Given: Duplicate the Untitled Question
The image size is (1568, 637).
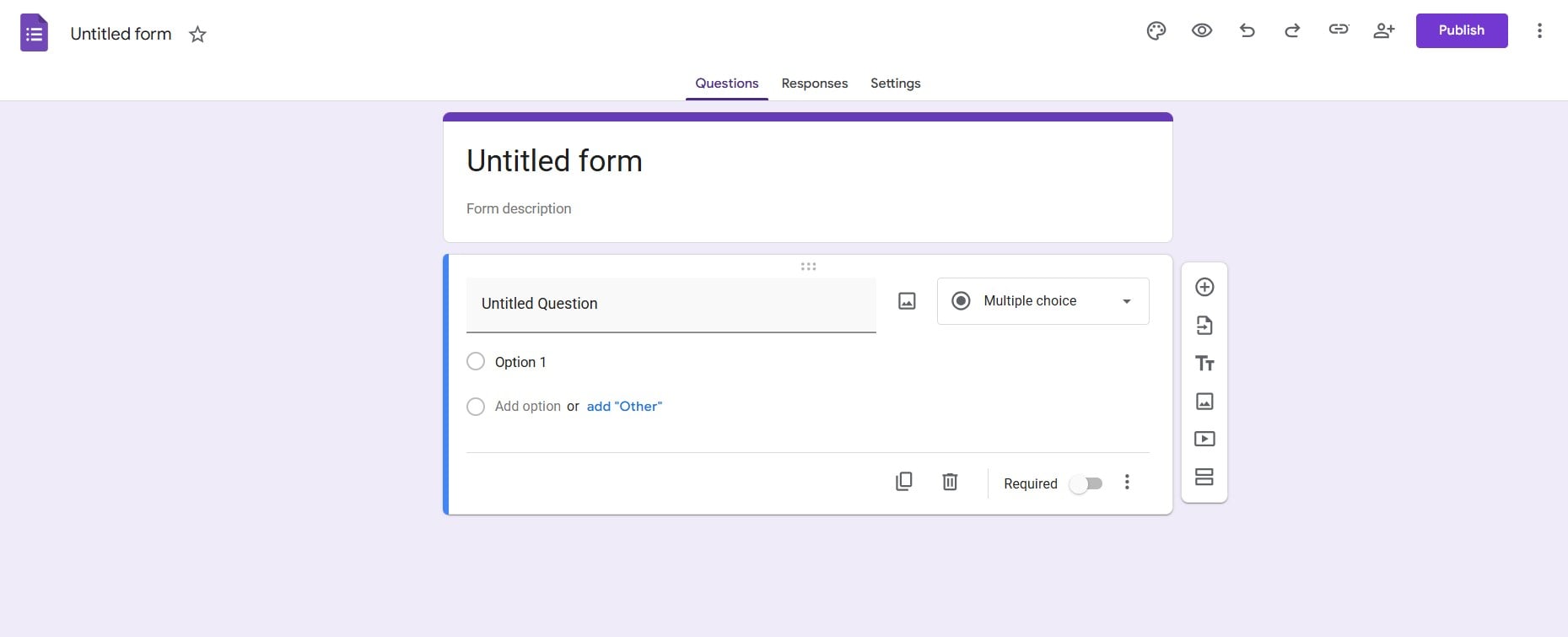Looking at the screenshot, I should pos(903,482).
